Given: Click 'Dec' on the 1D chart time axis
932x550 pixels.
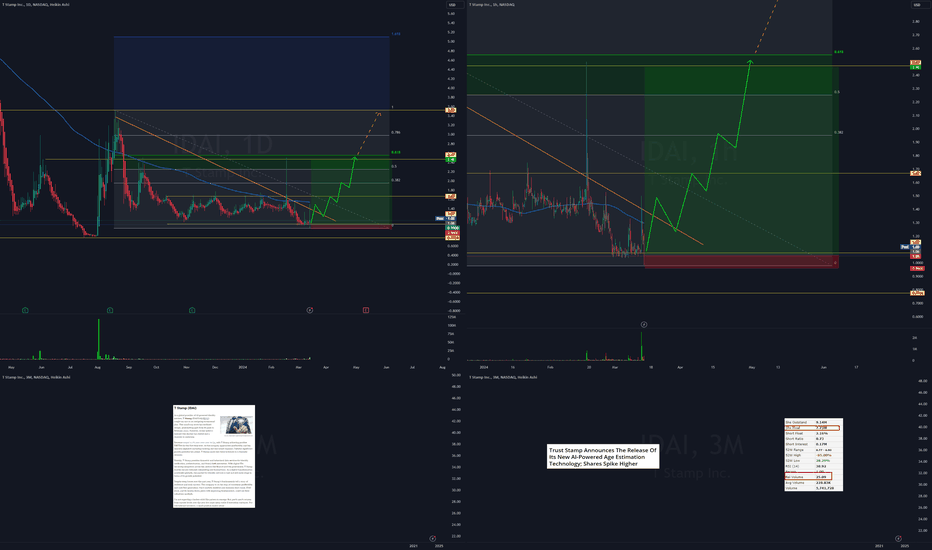Looking at the screenshot, I should (215, 367).
